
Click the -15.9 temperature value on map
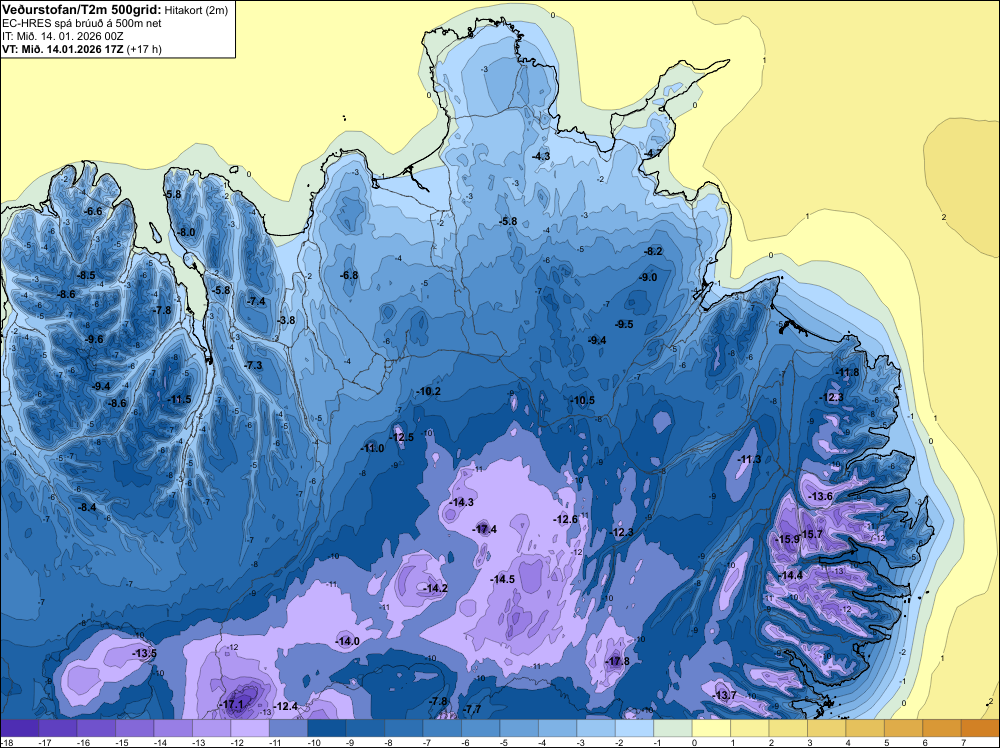pyautogui.click(x=787, y=539)
